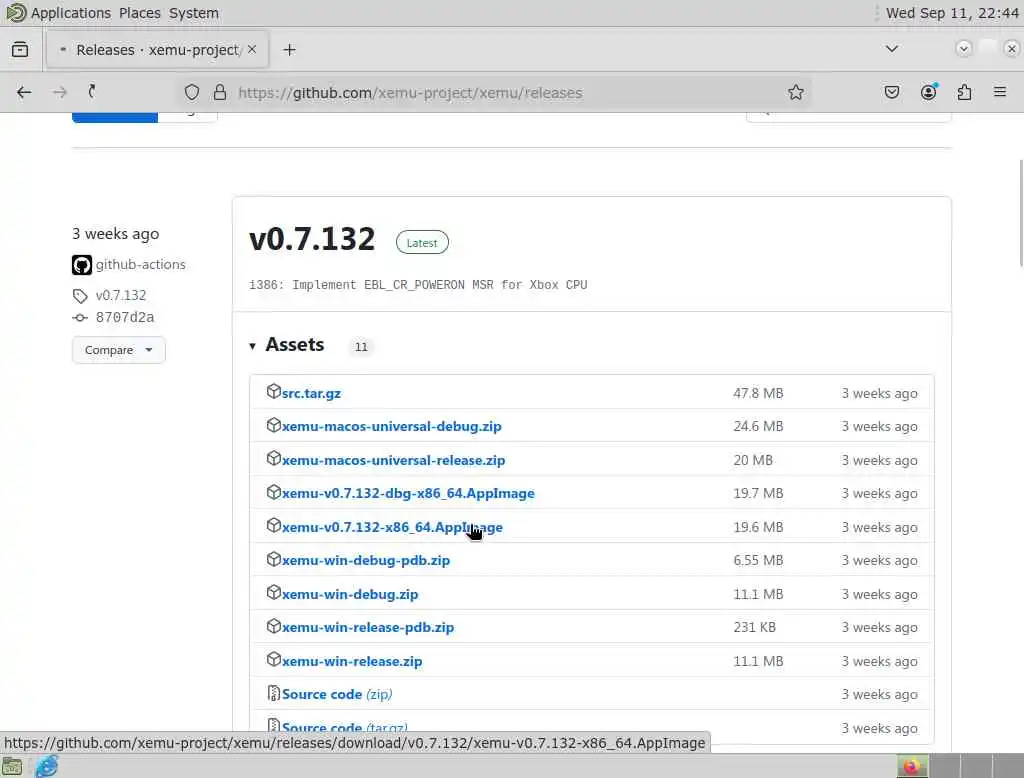Open the v0.7.132 tag link in sidebar
The width and height of the screenshot is (1024, 778).
(121, 295)
